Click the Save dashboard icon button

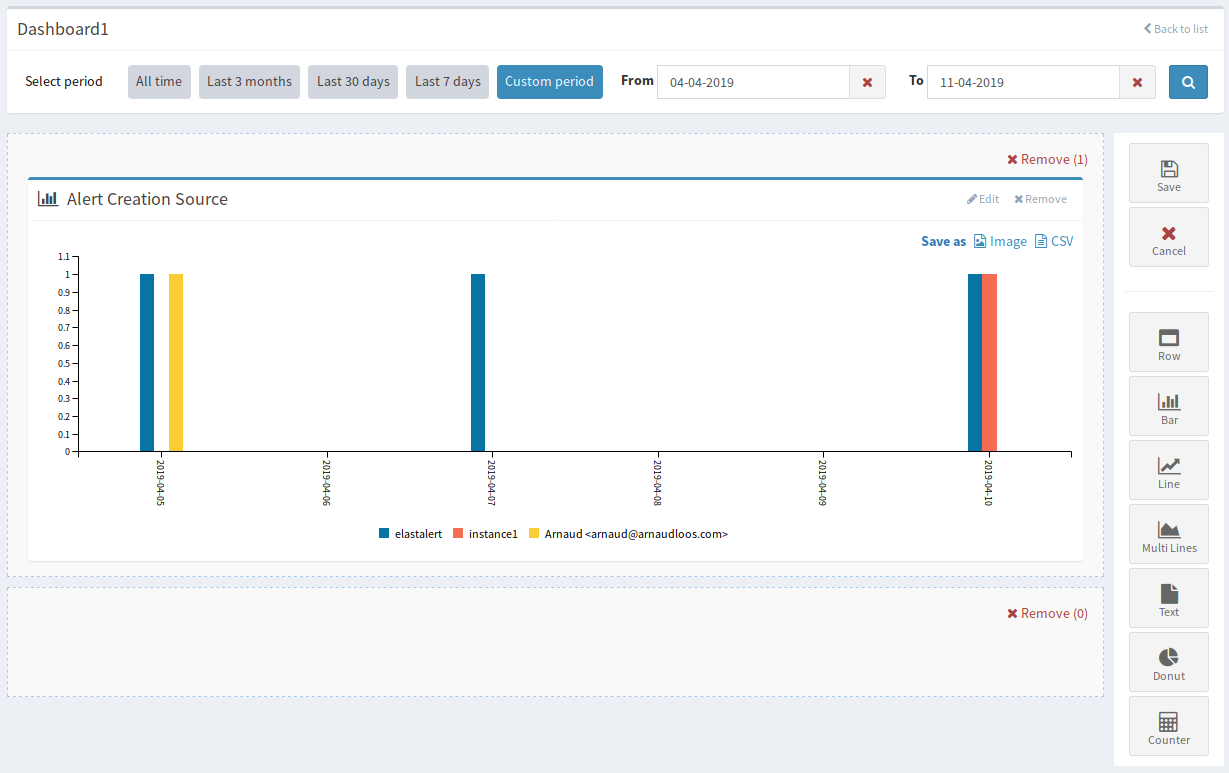coord(1168,175)
